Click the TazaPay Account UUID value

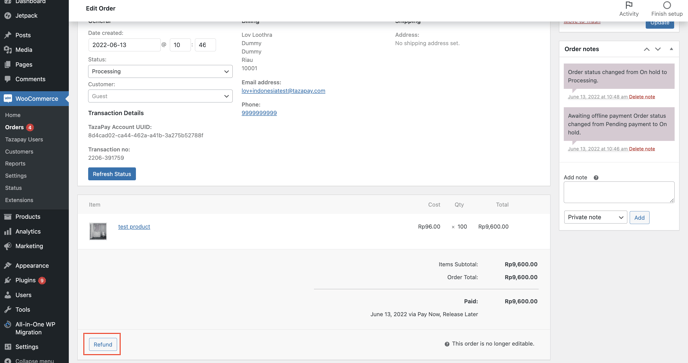(x=146, y=136)
